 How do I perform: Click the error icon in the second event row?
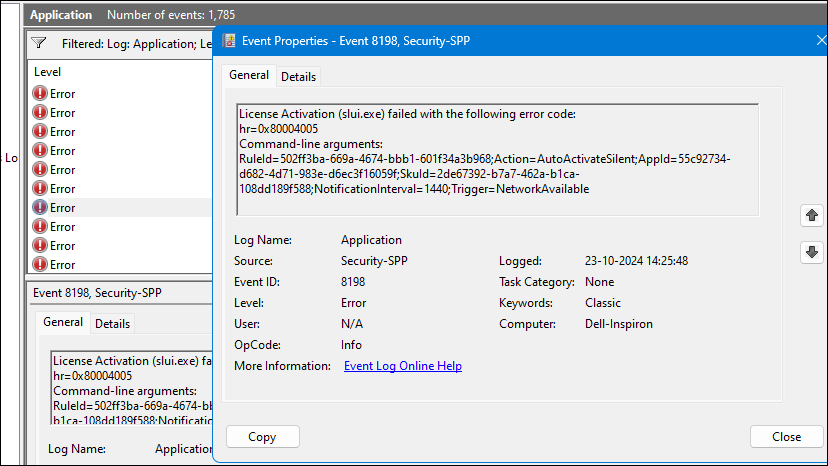40,113
